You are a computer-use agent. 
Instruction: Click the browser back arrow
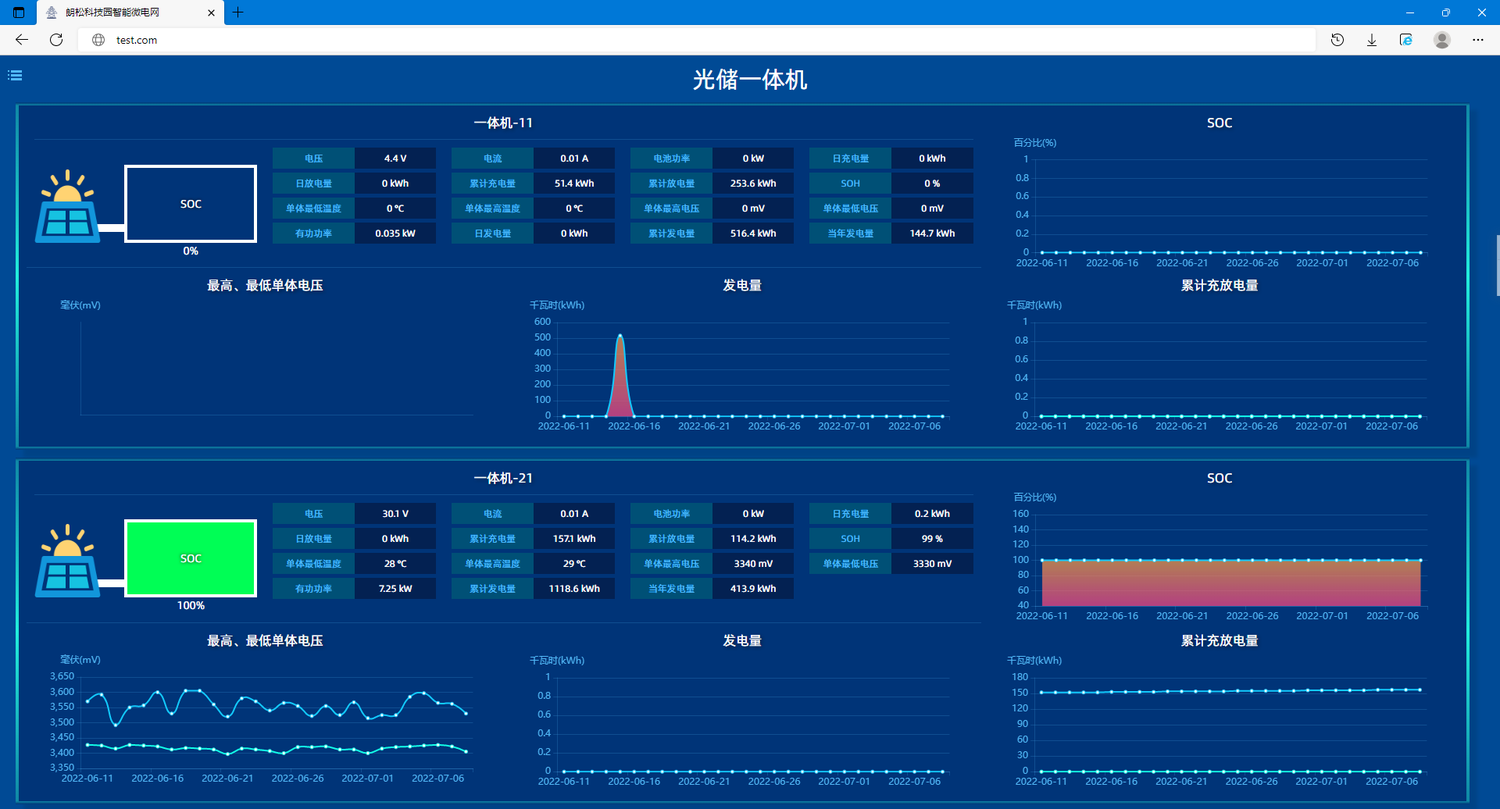22,40
